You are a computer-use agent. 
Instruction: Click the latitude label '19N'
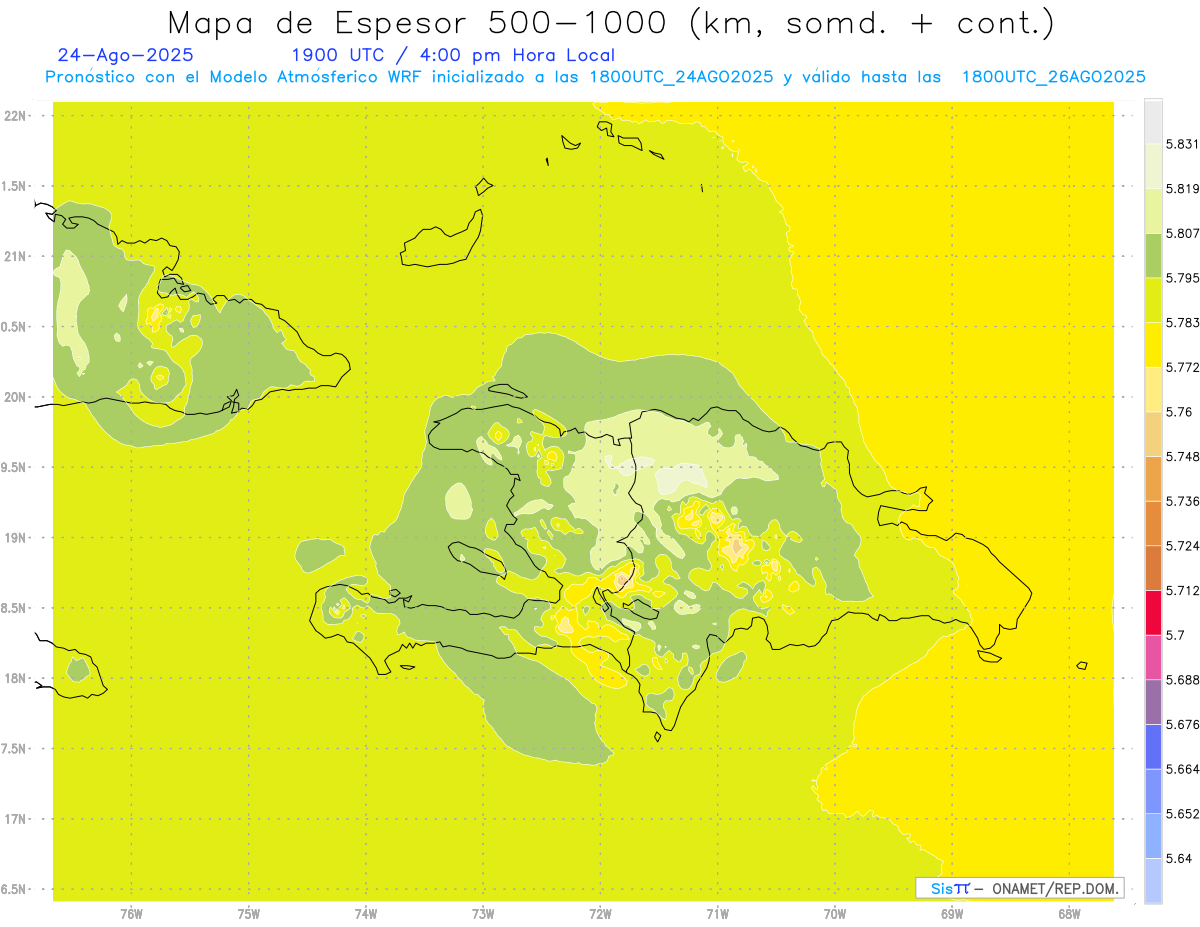pos(15,538)
